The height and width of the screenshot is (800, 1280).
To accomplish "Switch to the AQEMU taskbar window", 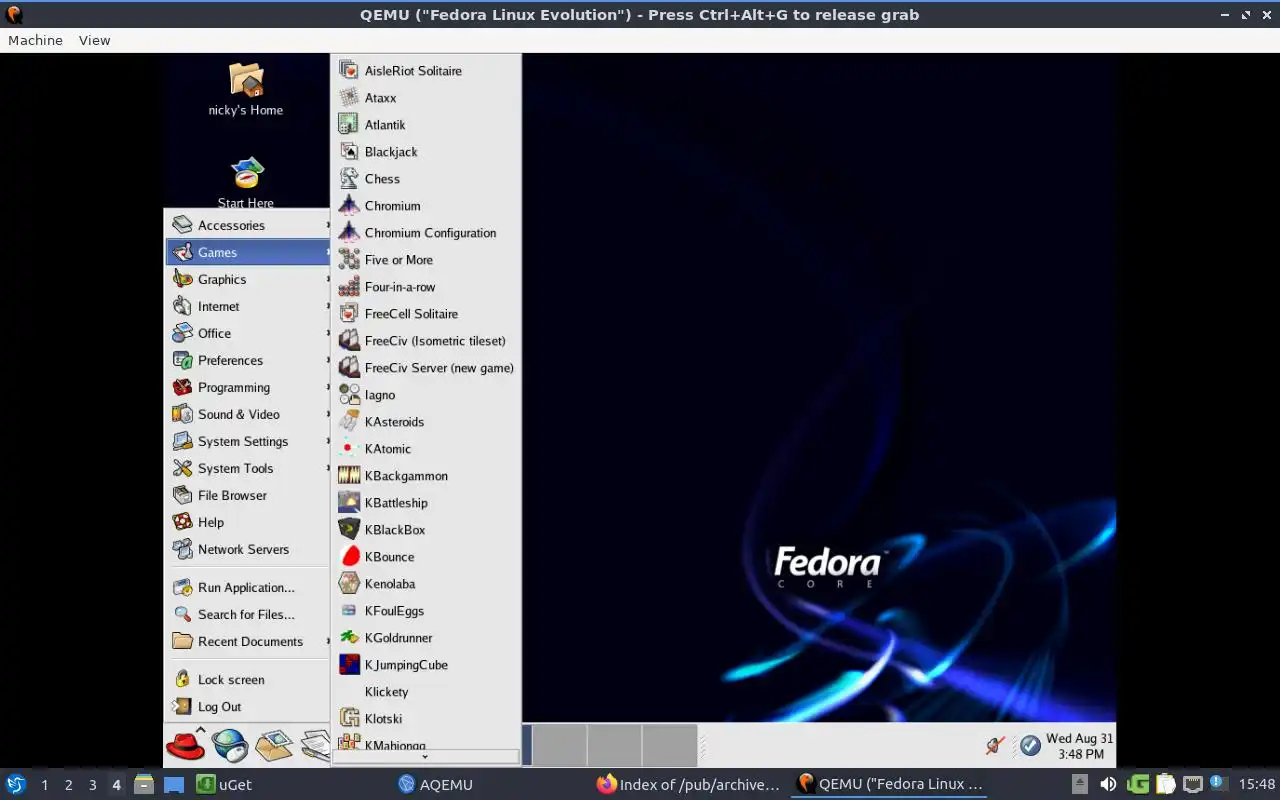I will click(435, 785).
